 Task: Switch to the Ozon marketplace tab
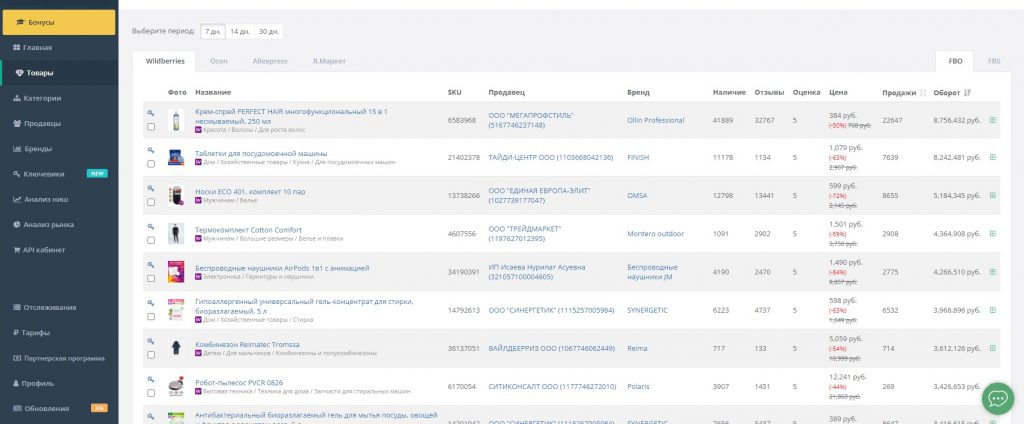tap(218, 61)
